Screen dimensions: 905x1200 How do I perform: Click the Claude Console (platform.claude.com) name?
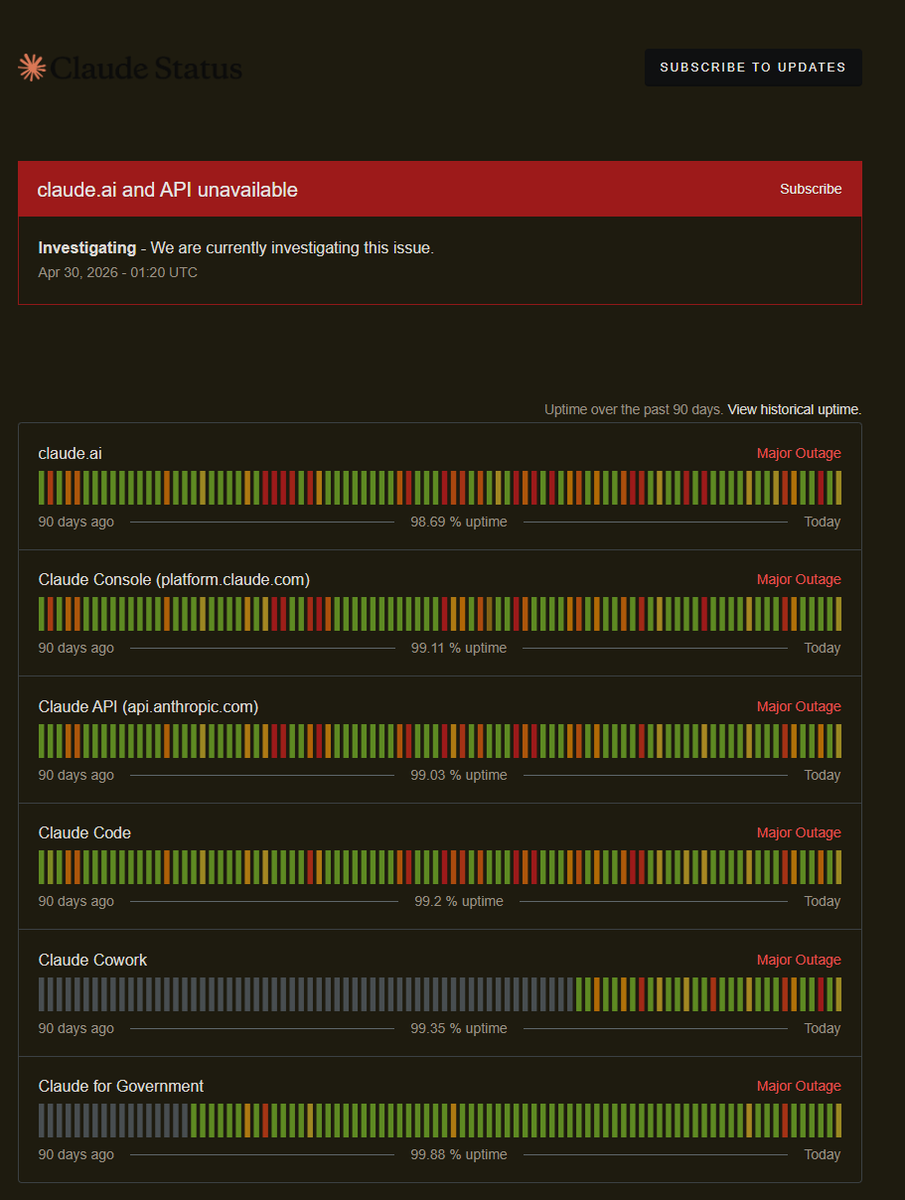[174, 580]
